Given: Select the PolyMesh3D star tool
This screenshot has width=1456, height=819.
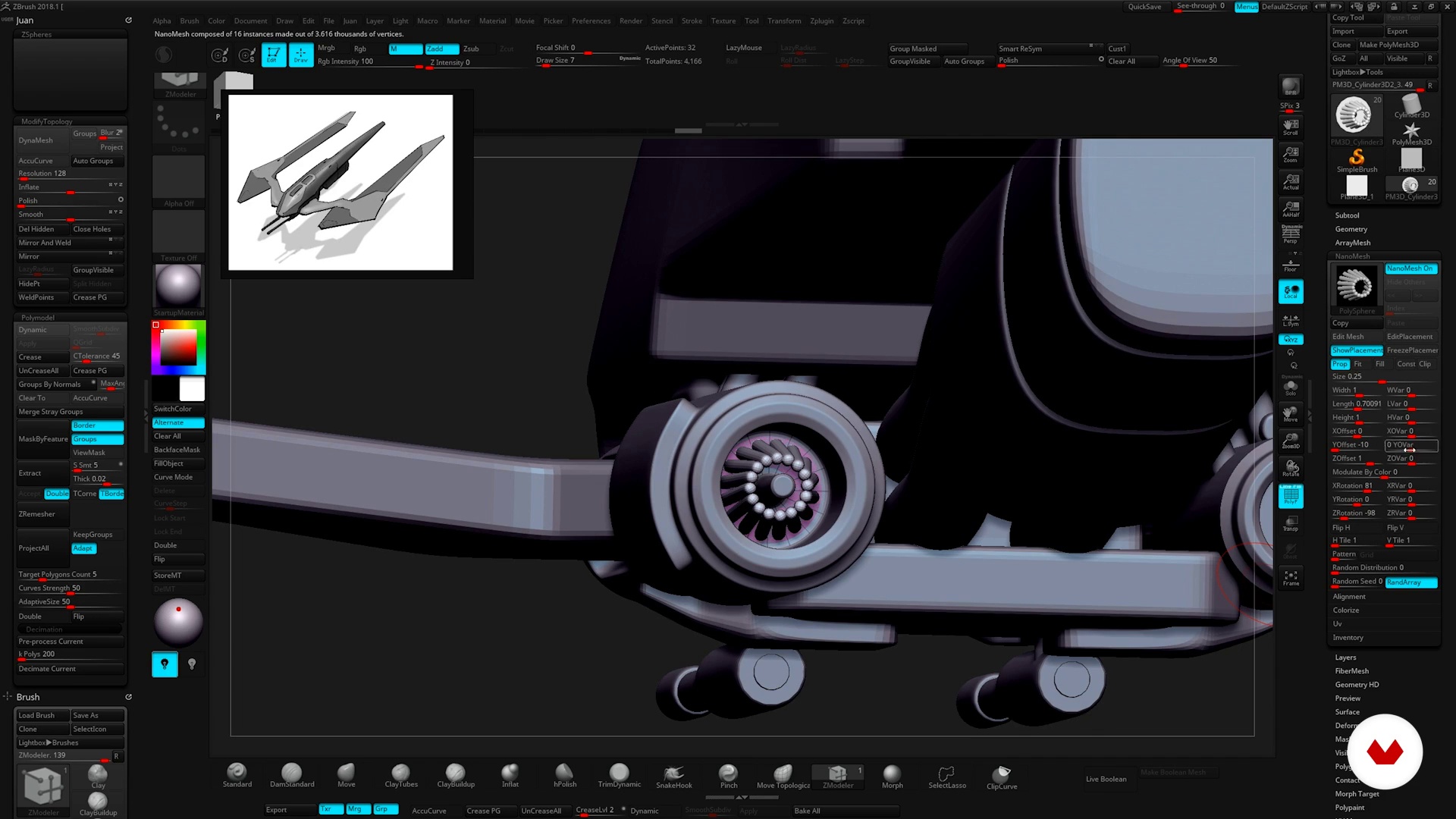Looking at the screenshot, I should (1411, 134).
